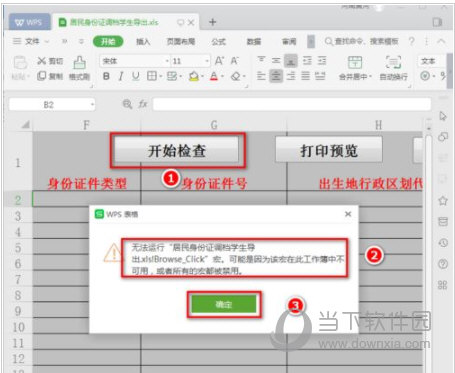The height and width of the screenshot is (373, 455).
Task: Expand the borders dropdown arrow
Action: point(160,77)
